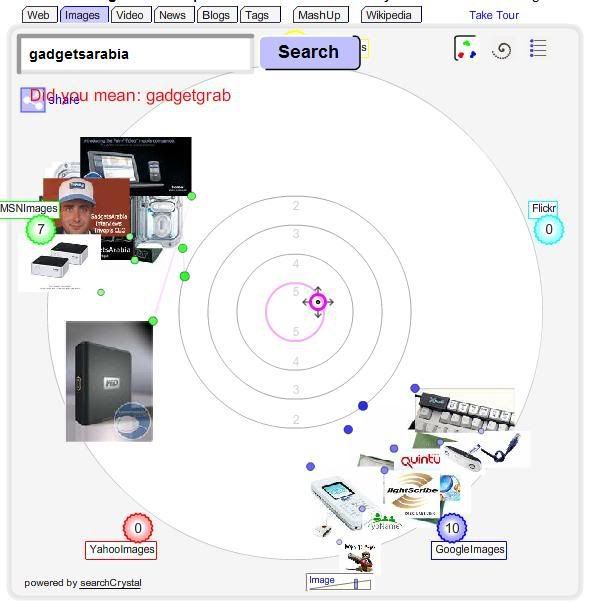The image size is (594, 602).
Task: Toggle the YahooImages badge showing 0
Action: (x=138, y=528)
